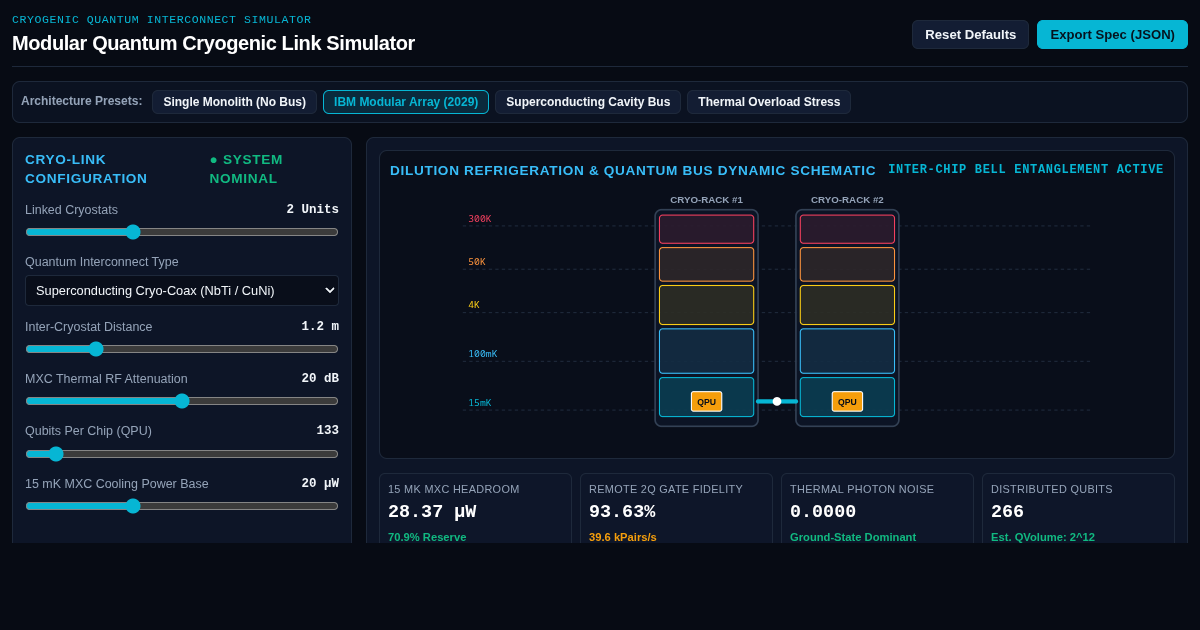This screenshot has height=630, width=1200.
Task: Click the Modular Quantum Cryogenic Link Simulator title
Action: (213, 43)
